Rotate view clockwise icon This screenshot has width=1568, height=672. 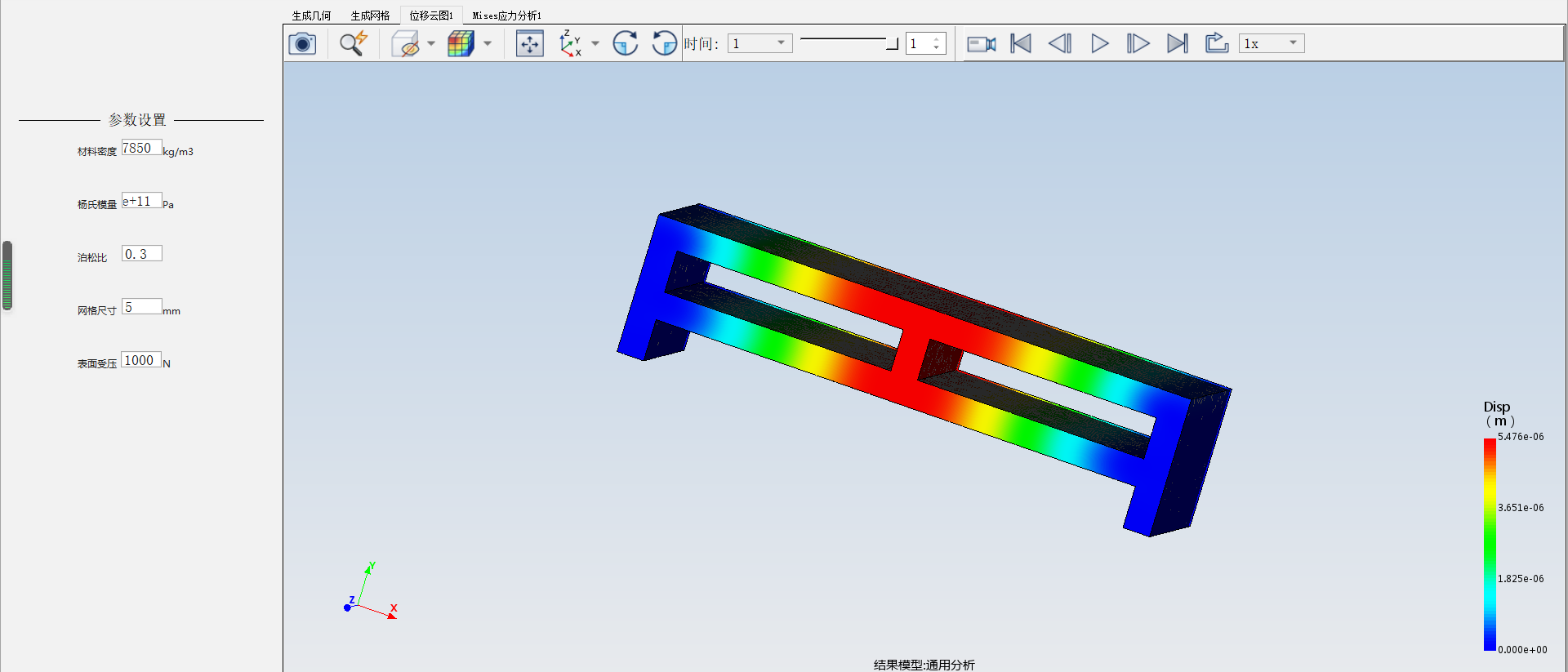[x=626, y=43]
